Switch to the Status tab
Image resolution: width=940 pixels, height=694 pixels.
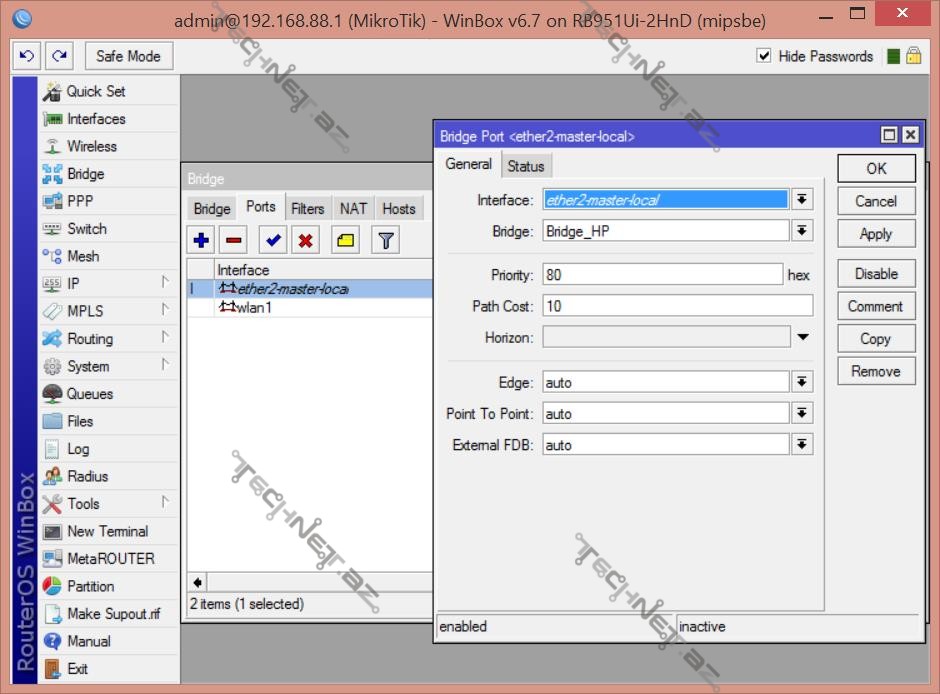pos(525,166)
